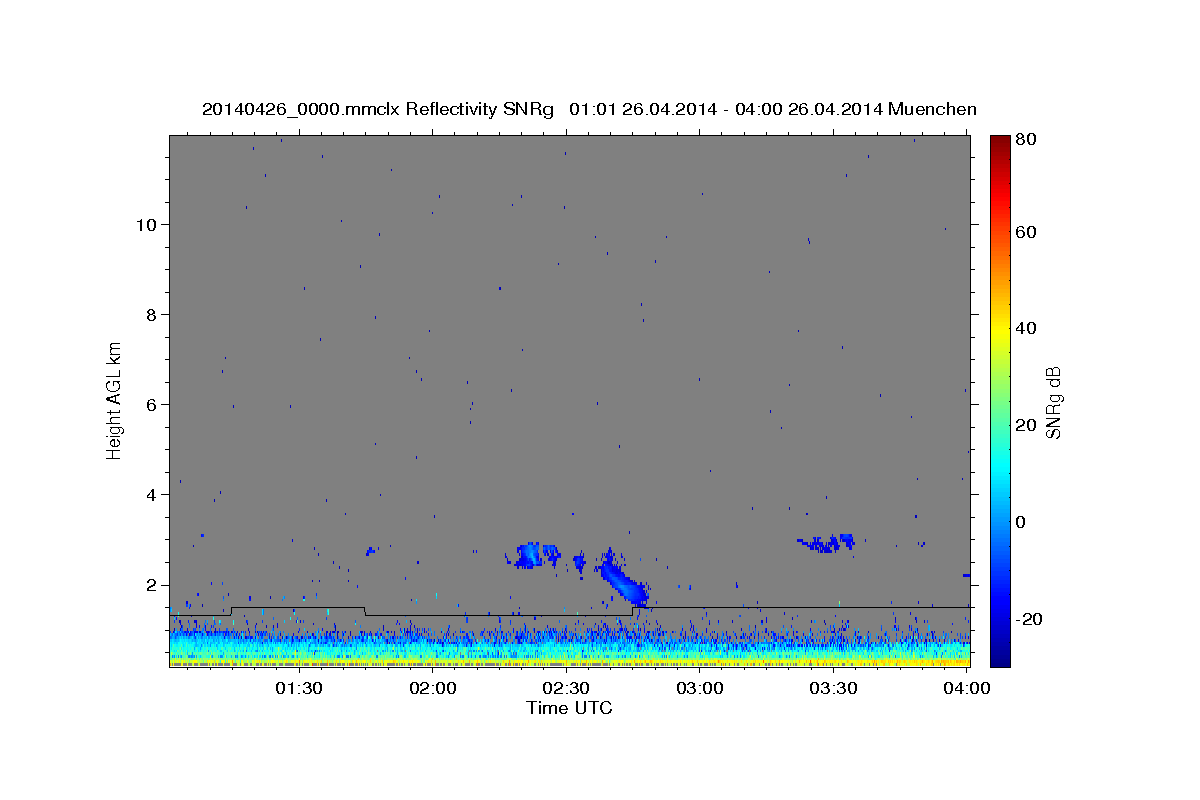1200x800 pixels.
Task: Click the height axis label 10
Action: tap(146, 224)
